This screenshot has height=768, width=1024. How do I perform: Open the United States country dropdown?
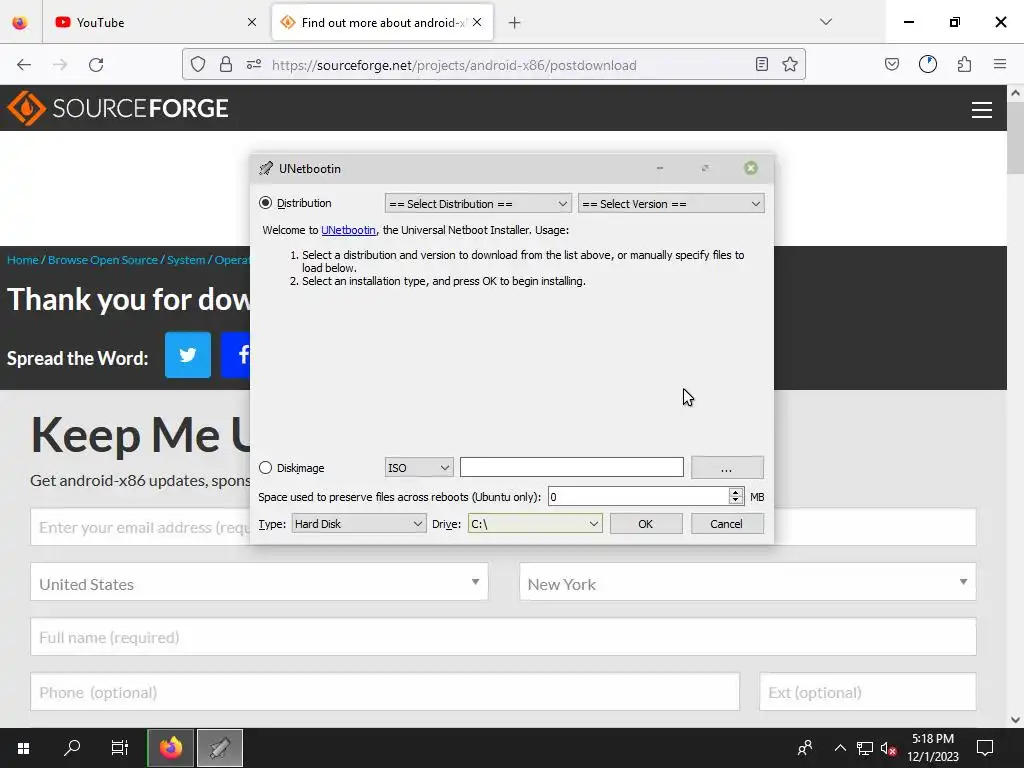pos(259,582)
